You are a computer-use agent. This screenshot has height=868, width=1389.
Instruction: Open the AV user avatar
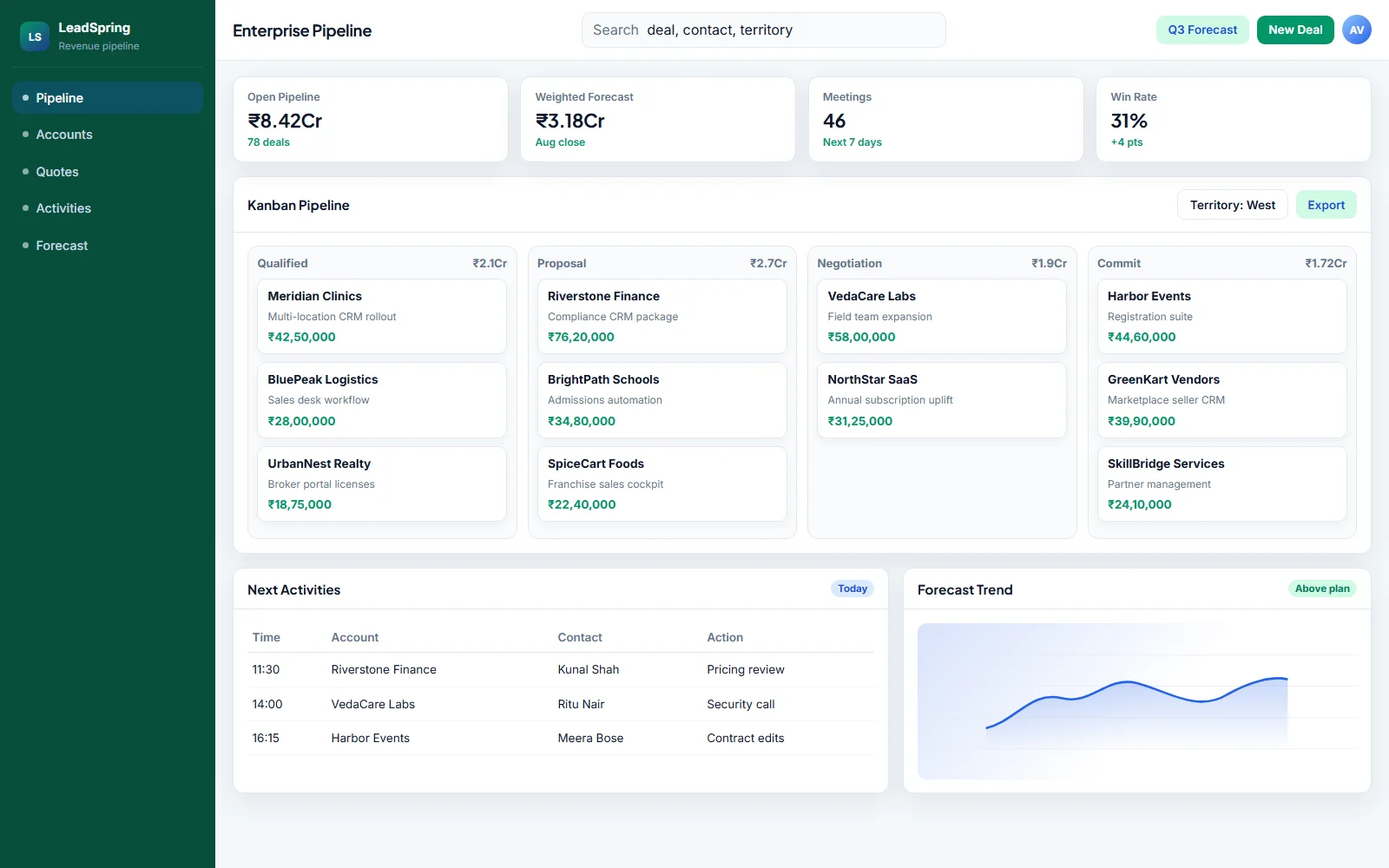click(x=1357, y=30)
